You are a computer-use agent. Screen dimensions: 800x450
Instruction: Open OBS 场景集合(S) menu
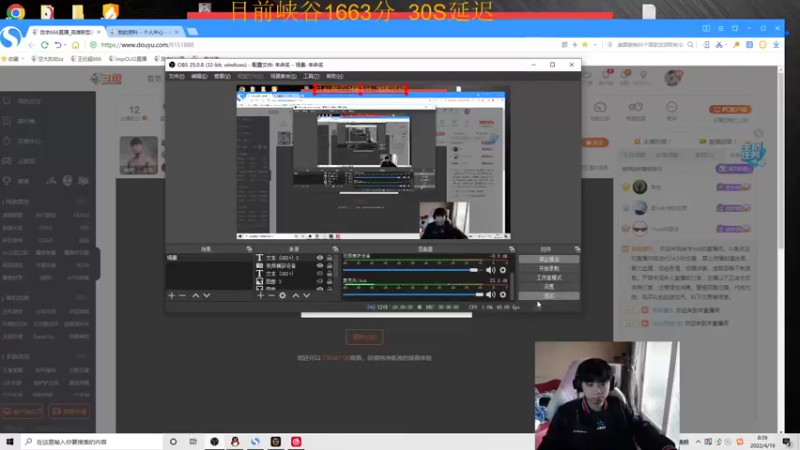[283, 76]
